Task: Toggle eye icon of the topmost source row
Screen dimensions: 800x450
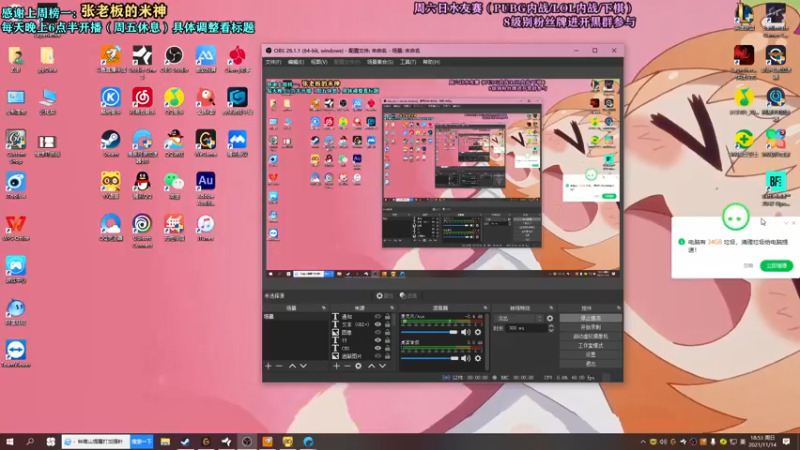Action: [x=378, y=317]
